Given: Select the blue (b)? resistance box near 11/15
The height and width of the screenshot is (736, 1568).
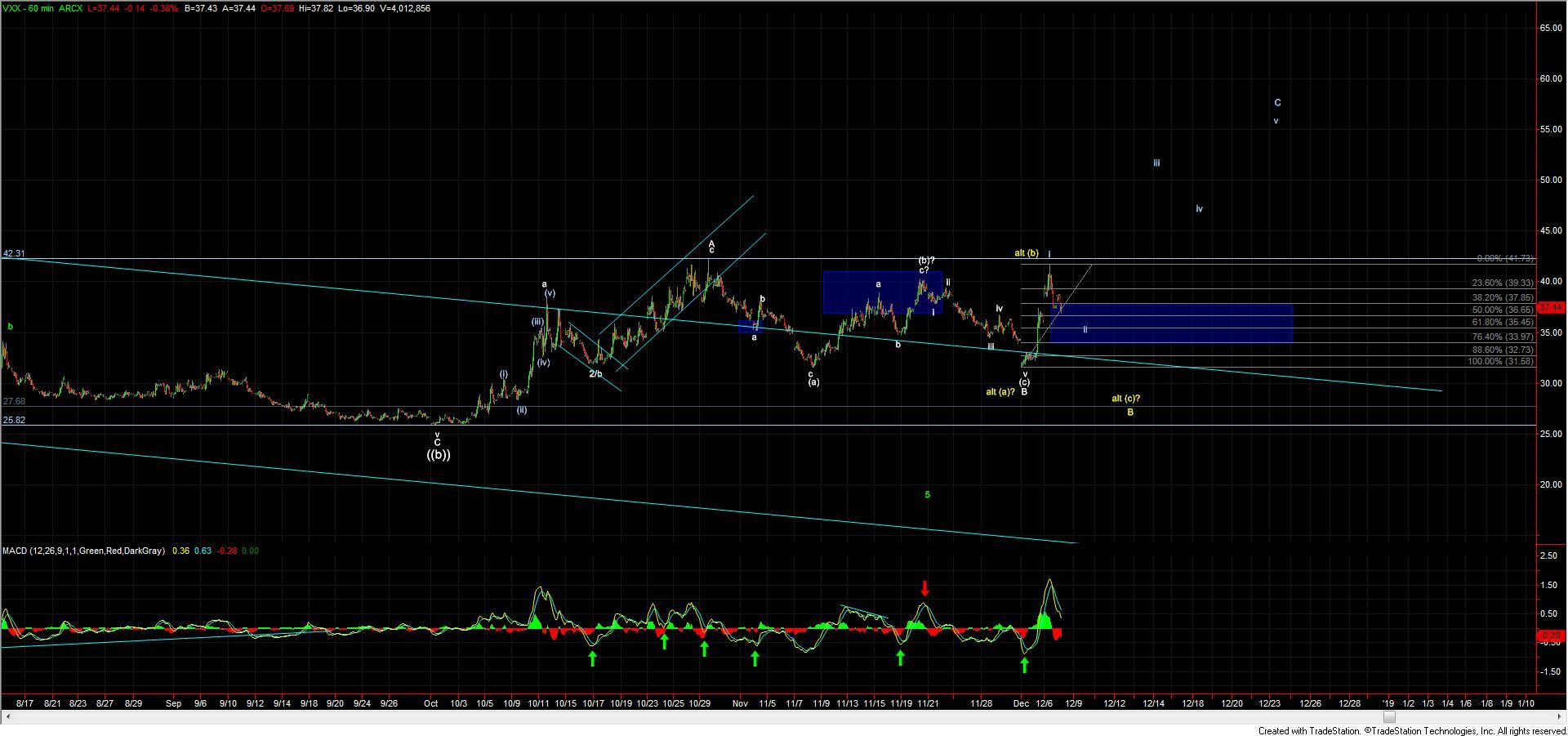Looking at the screenshot, I should pos(883,292).
